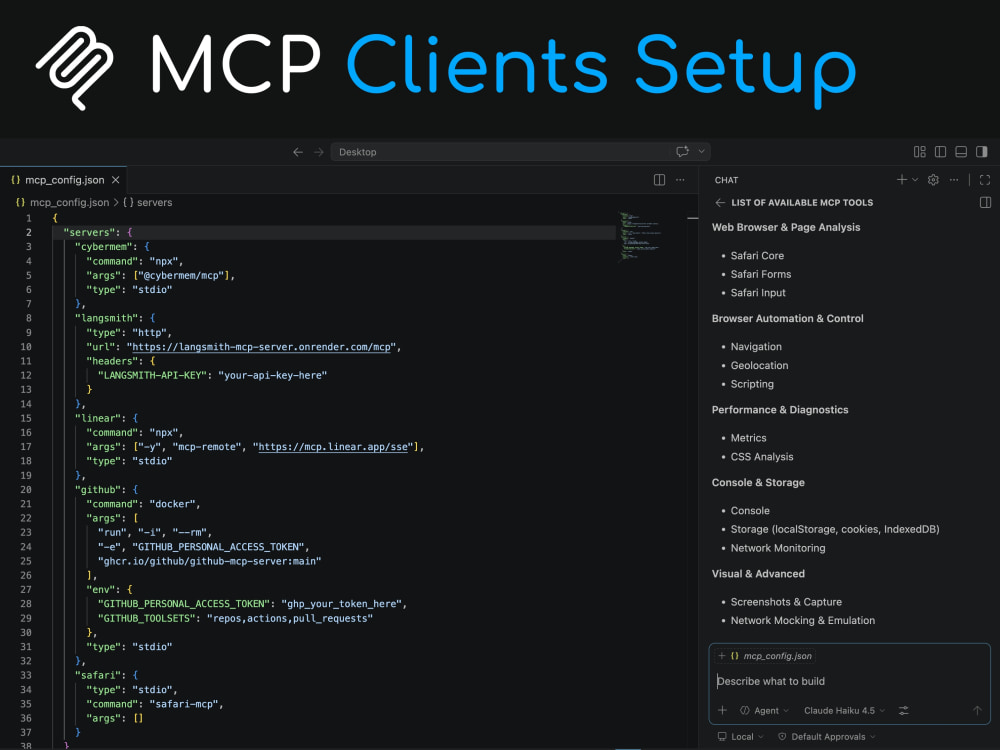Select Network Mocking & Emulation item
The height and width of the screenshot is (750, 1000).
coord(802,621)
